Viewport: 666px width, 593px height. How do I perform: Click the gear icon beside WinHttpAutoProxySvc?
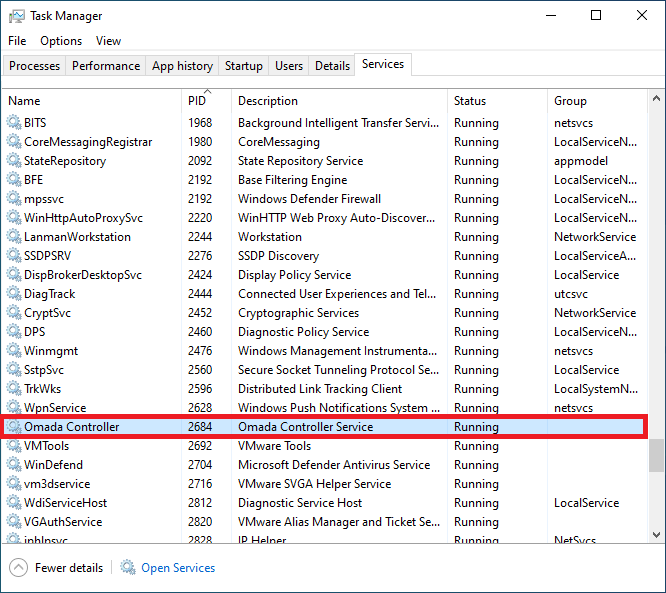pos(14,217)
